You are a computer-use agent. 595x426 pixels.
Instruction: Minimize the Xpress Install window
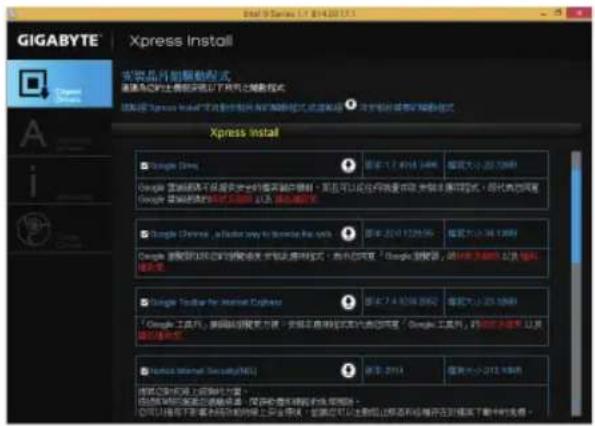(543, 14)
